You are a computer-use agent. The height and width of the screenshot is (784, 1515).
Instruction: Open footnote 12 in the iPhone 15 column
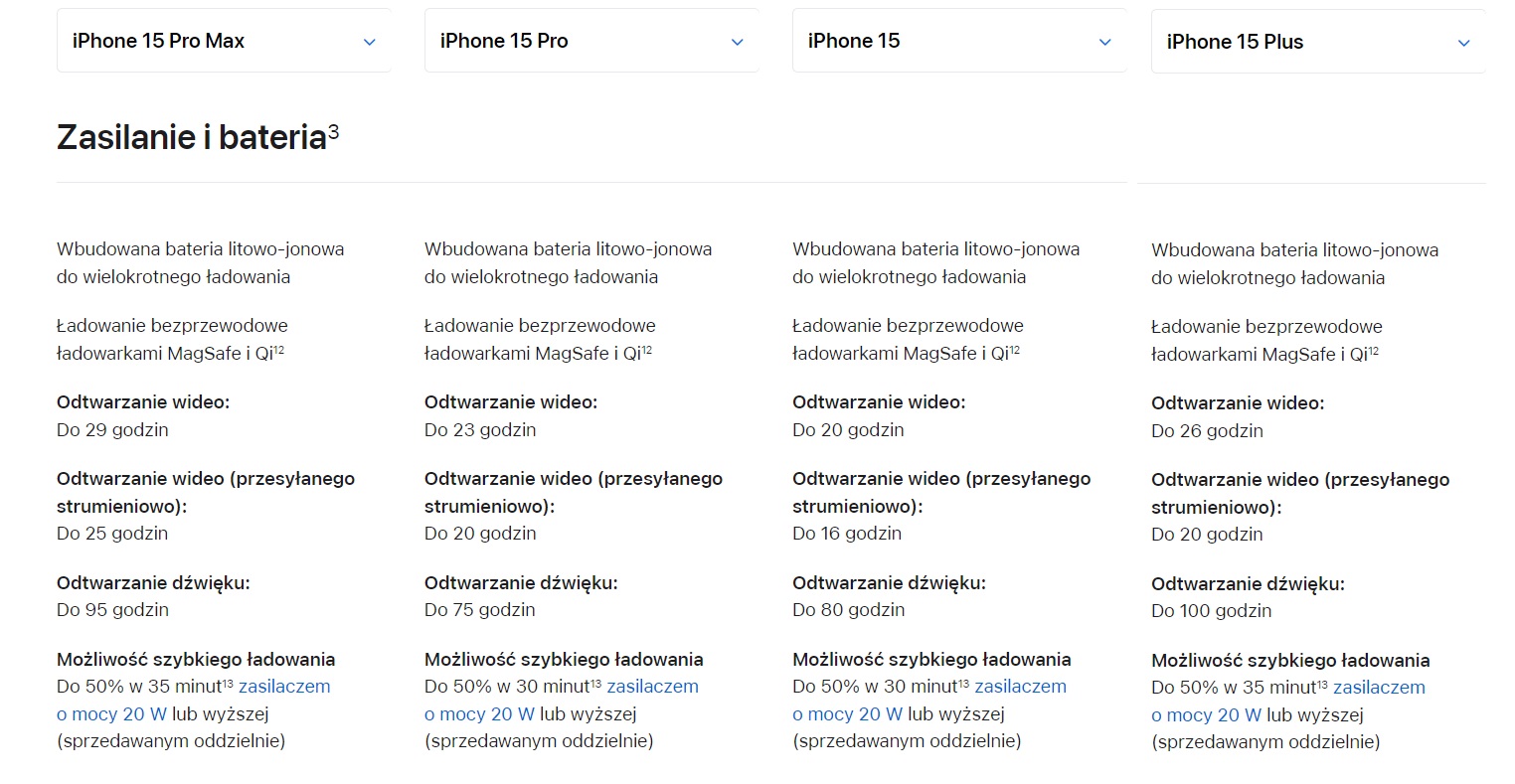1015,350
